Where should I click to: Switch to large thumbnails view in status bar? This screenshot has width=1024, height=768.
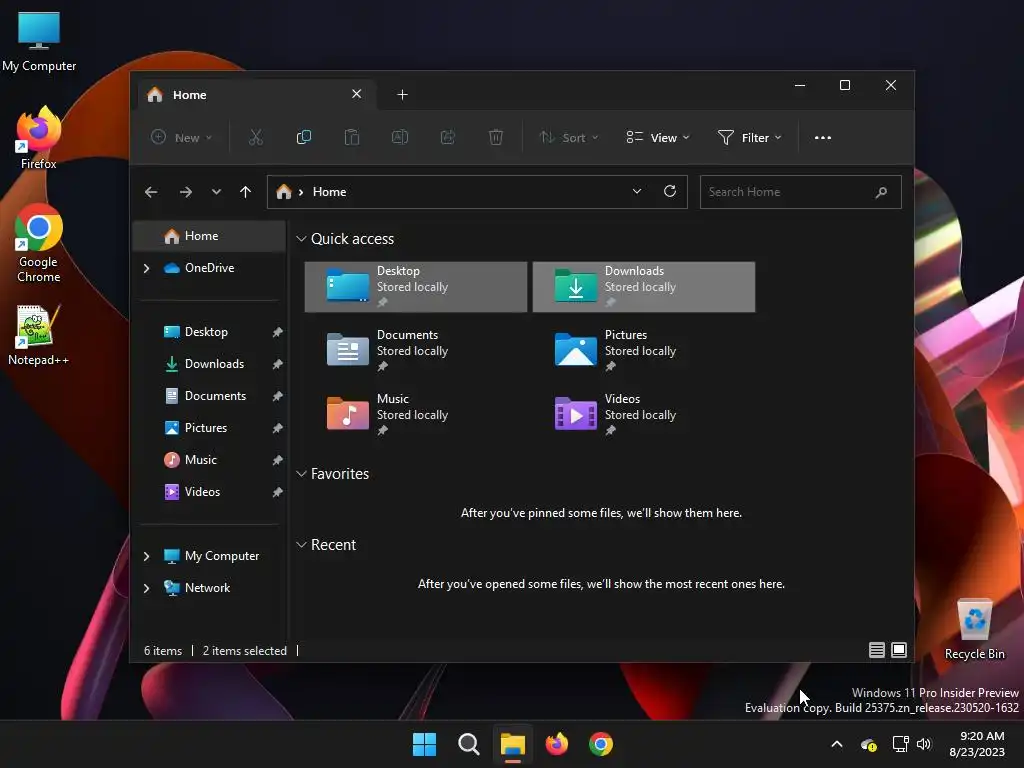(899, 650)
